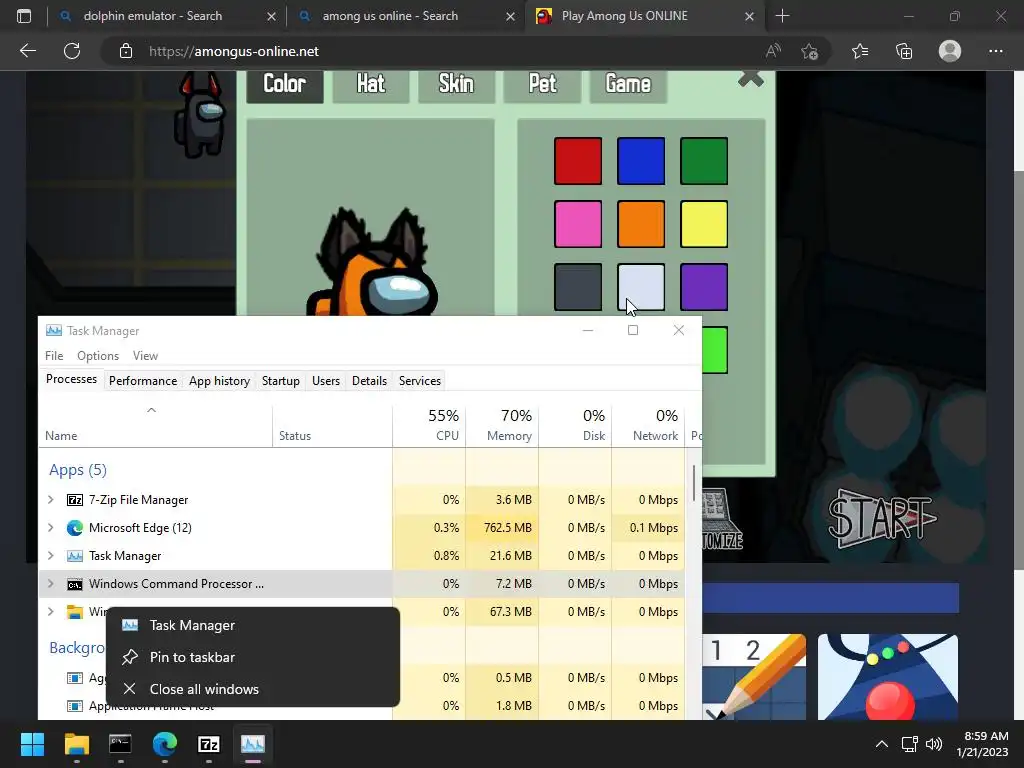The width and height of the screenshot is (1024, 768).
Task: Pick the dark green color swatch
Action: (x=704, y=161)
